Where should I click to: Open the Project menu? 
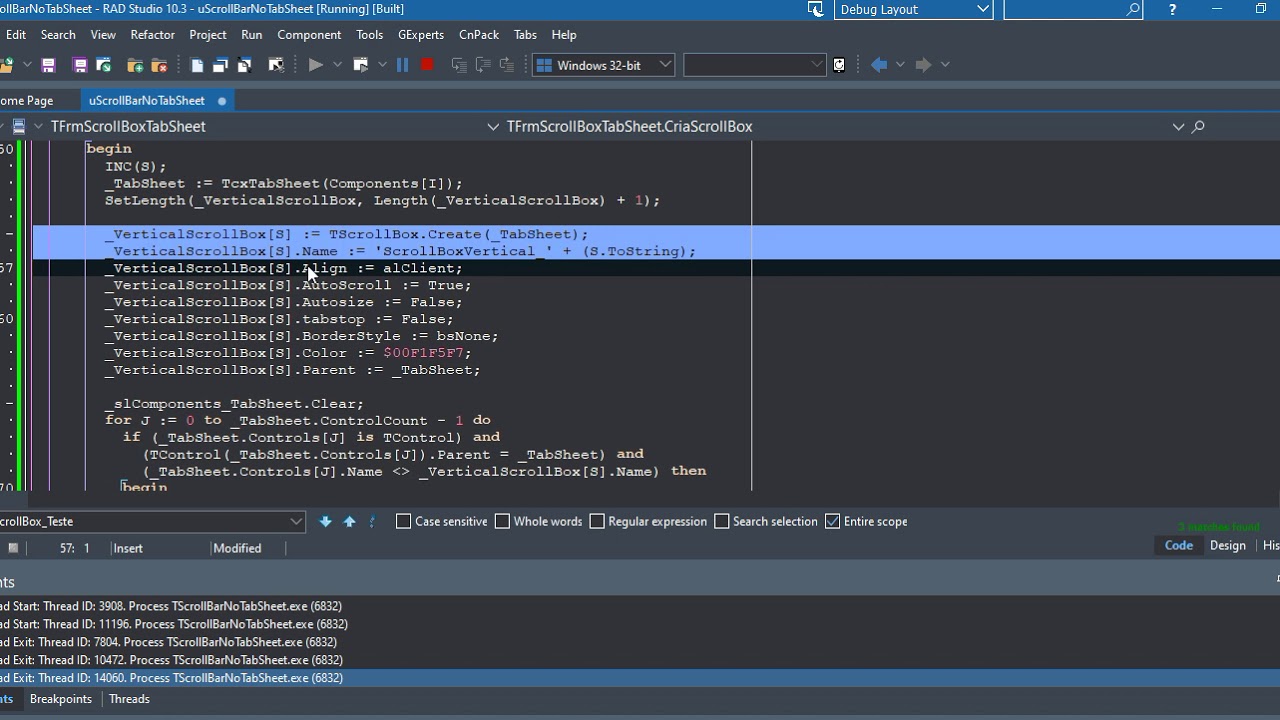click(208, 35)
